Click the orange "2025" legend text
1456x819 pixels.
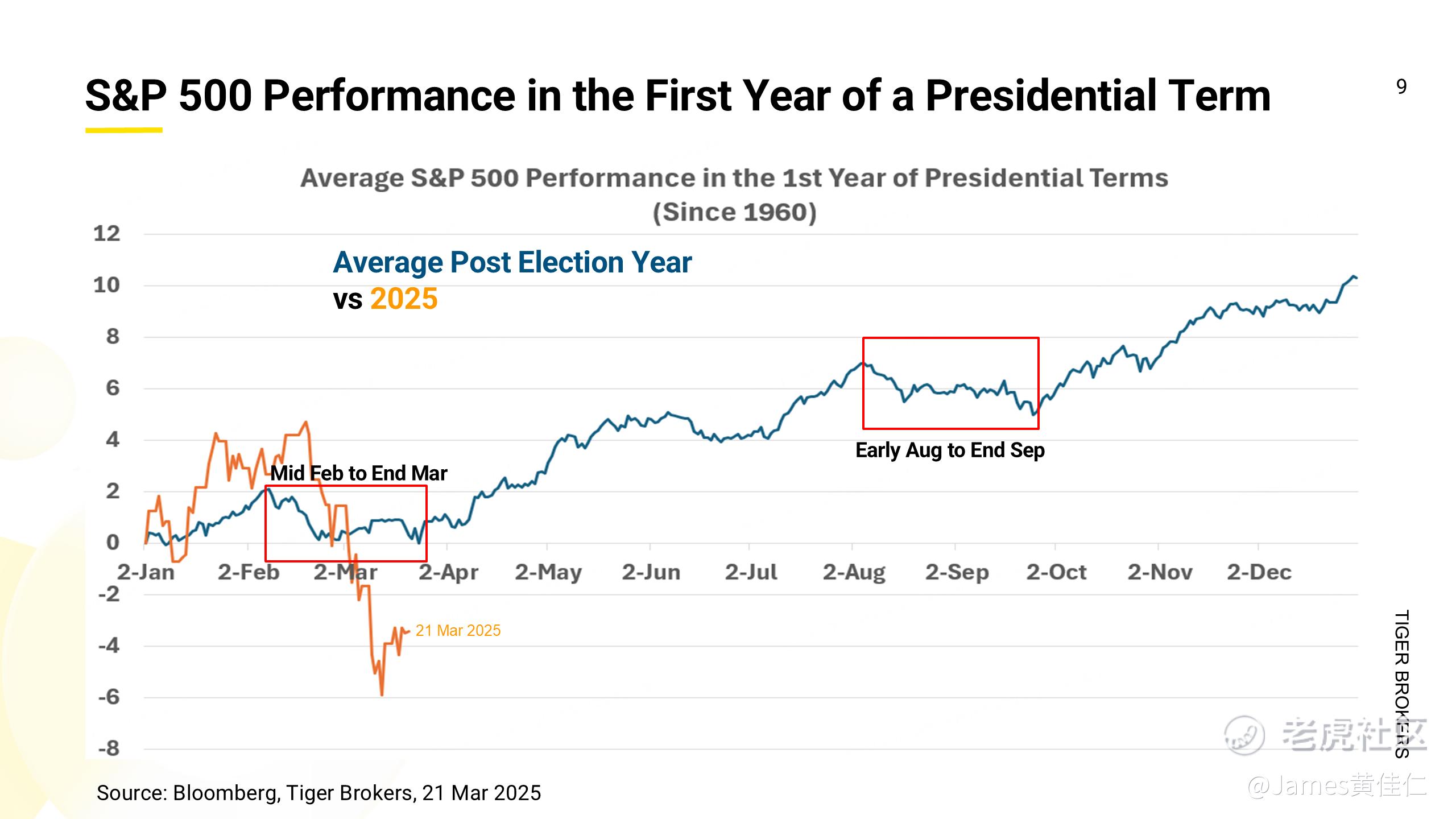[x=404, y=299]
